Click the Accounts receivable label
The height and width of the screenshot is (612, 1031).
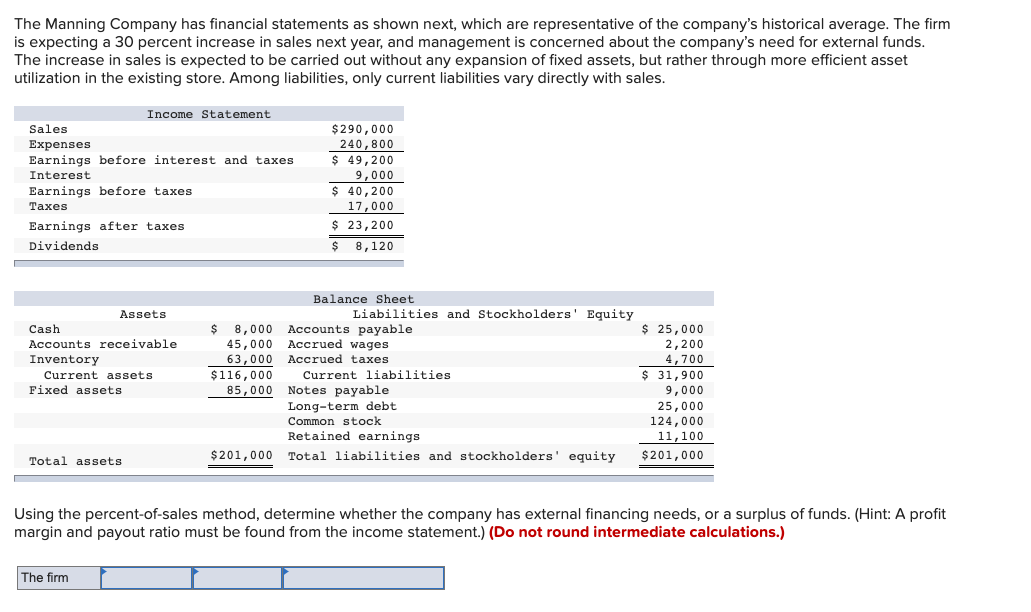coord(103,344)
